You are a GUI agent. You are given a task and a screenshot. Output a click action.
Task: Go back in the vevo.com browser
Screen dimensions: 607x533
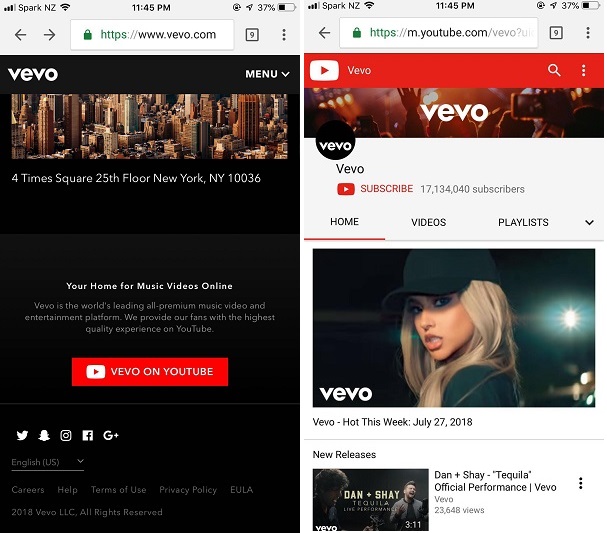21,35
